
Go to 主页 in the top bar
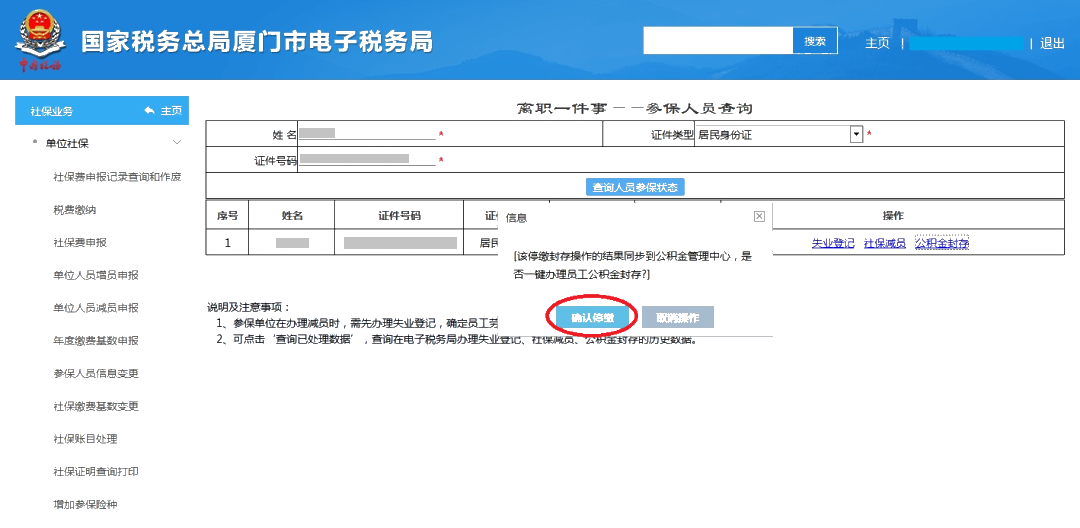pos(877,43)
